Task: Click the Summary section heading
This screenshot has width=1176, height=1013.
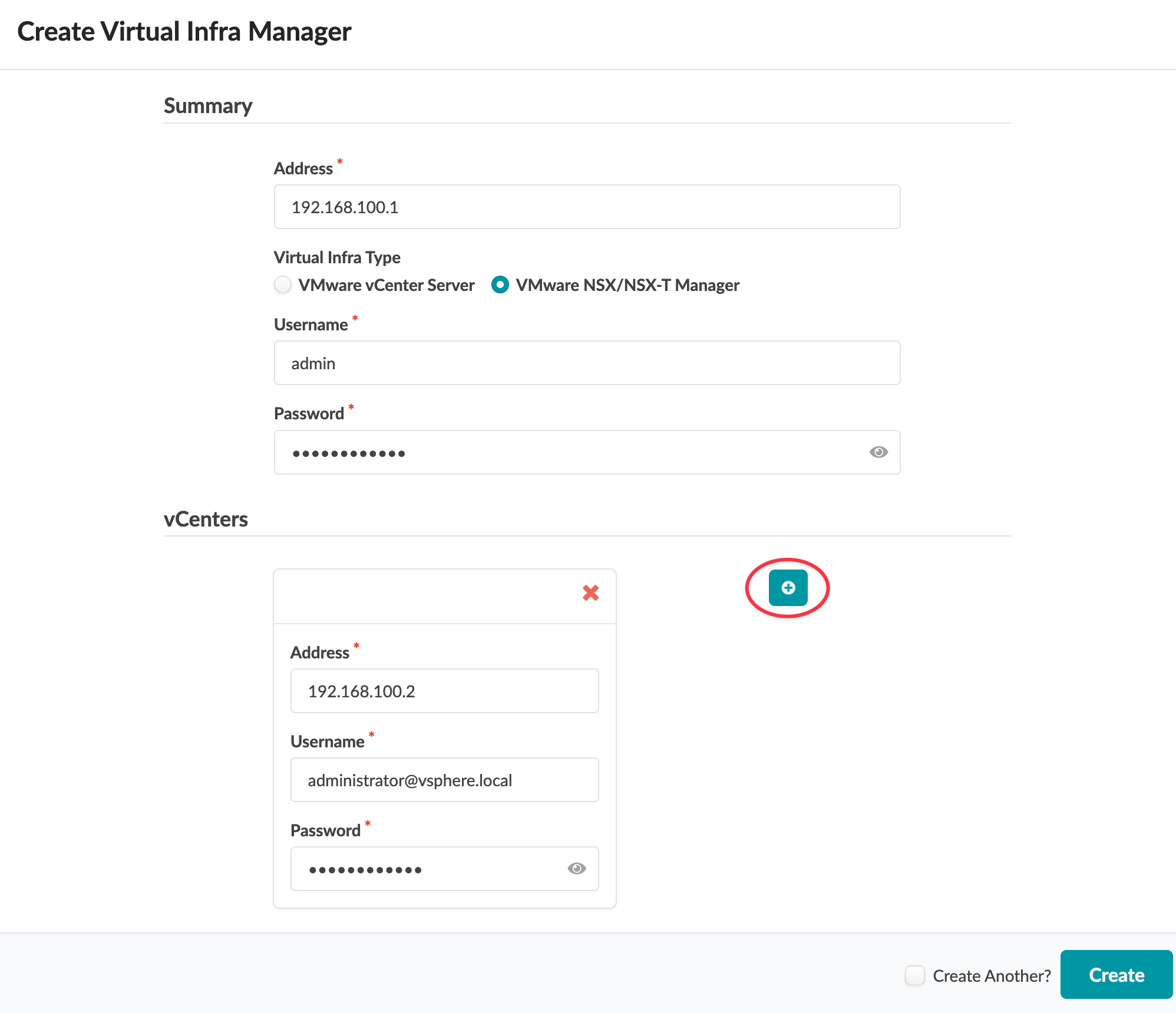Action: pyautogui.click(x=208, y=106)
